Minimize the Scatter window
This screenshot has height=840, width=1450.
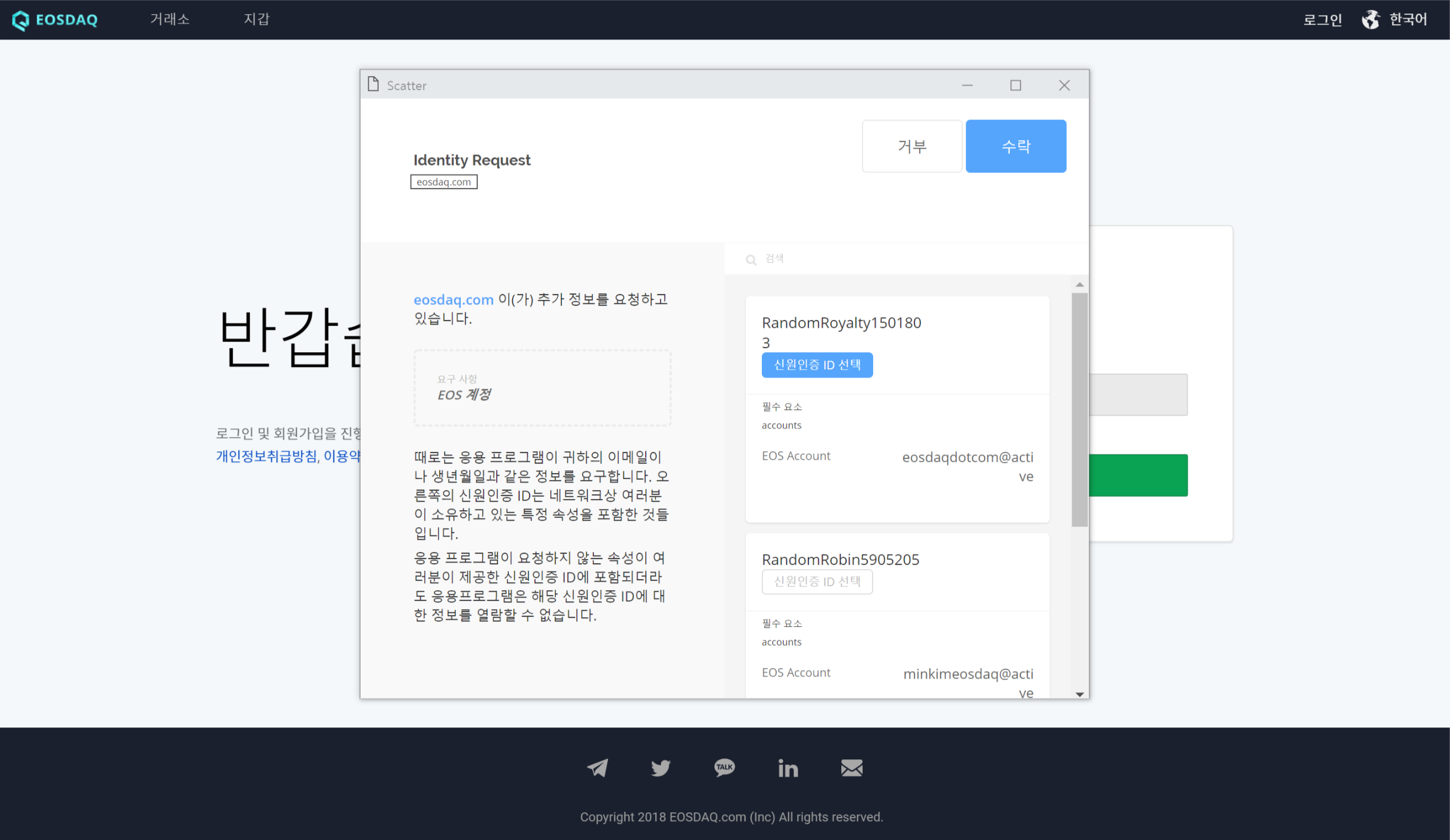[x=967, y=85]
